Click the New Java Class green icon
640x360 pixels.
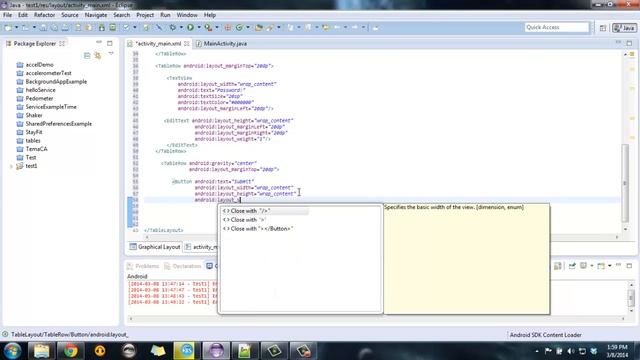239,27
